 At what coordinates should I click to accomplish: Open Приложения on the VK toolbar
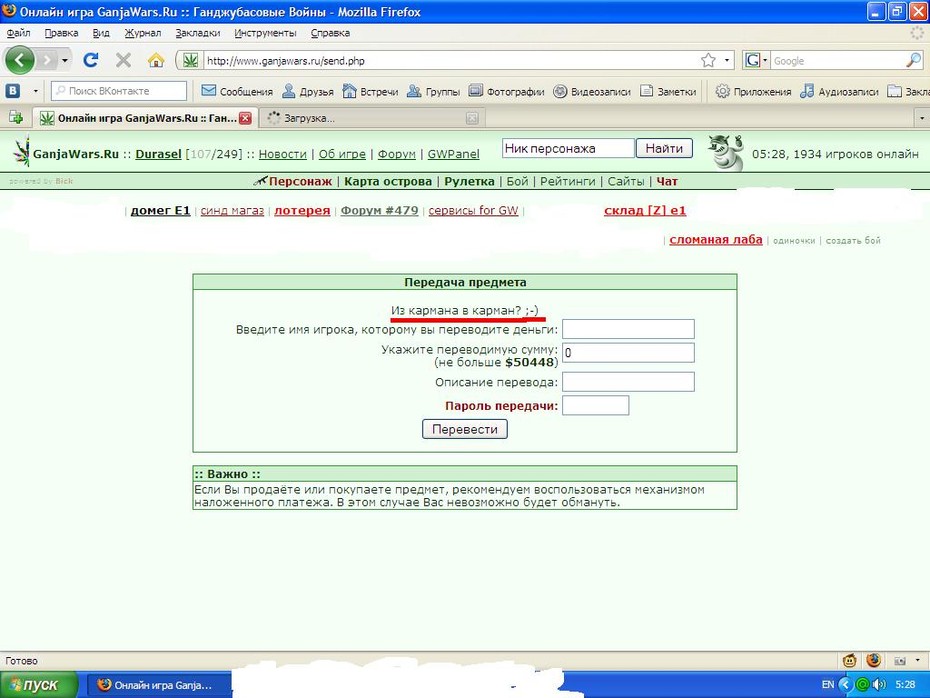[753, 91]
